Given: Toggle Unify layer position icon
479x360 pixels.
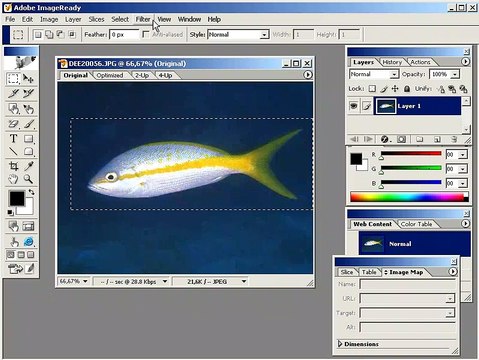Looking at the screenshot, I should 441,89.
